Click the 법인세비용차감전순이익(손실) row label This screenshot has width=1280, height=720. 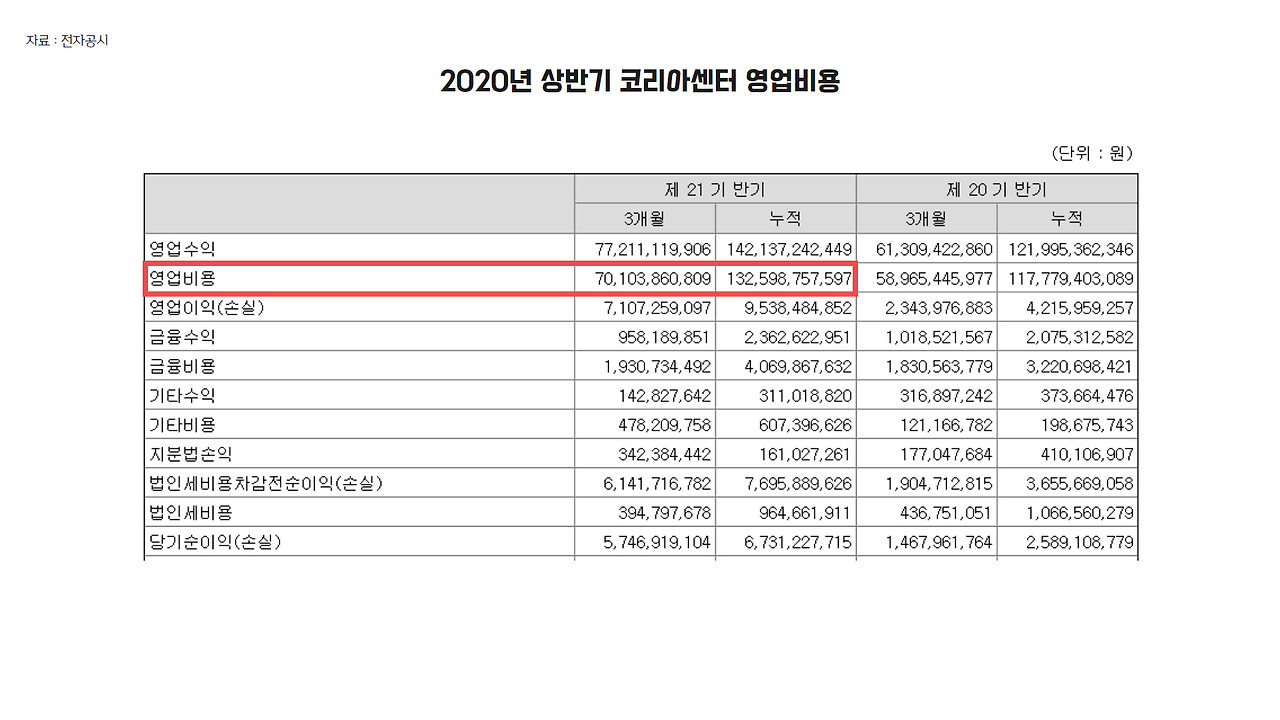(x=266, y=484)
